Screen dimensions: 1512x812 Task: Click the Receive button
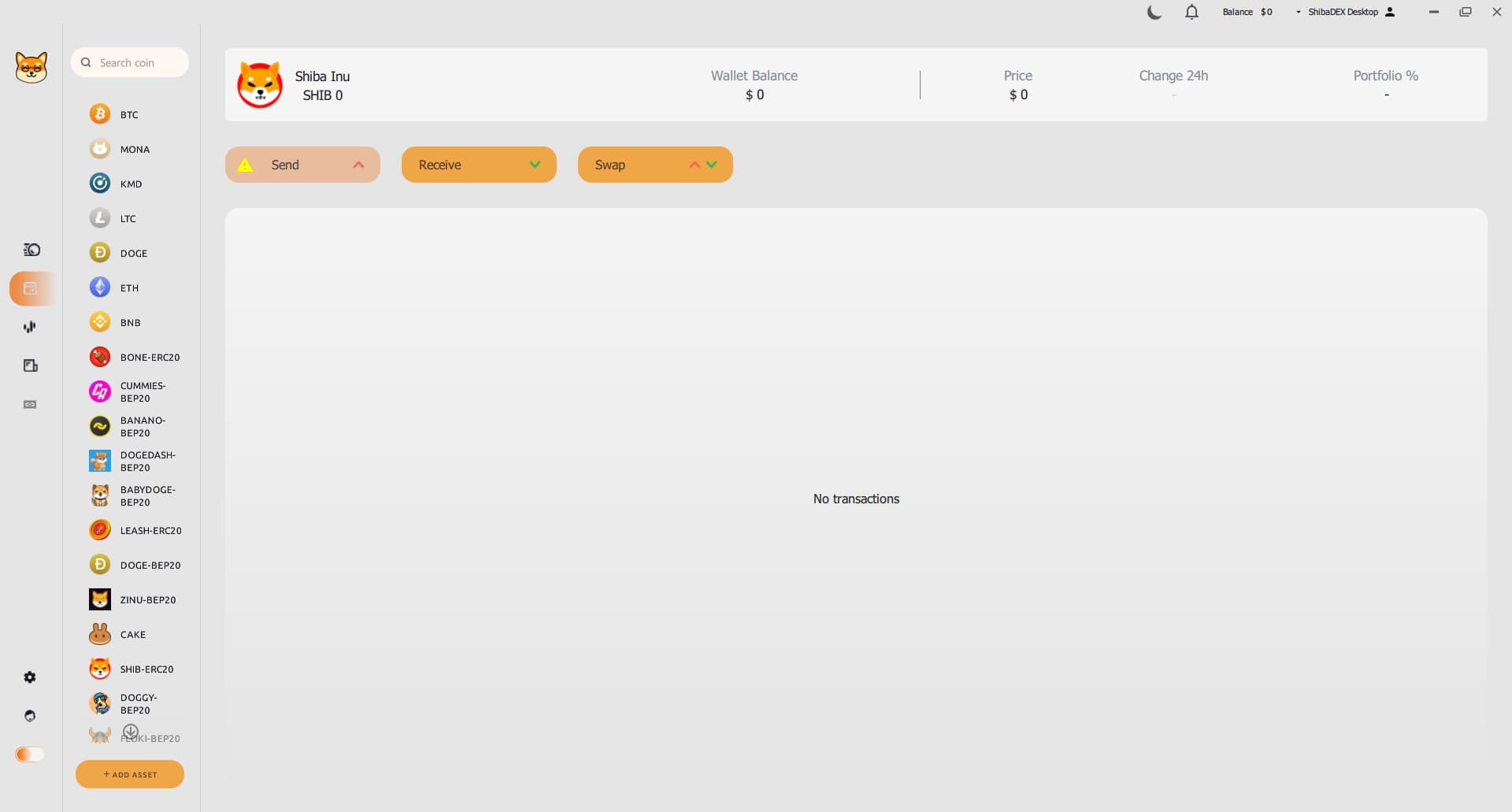(479, 165)
